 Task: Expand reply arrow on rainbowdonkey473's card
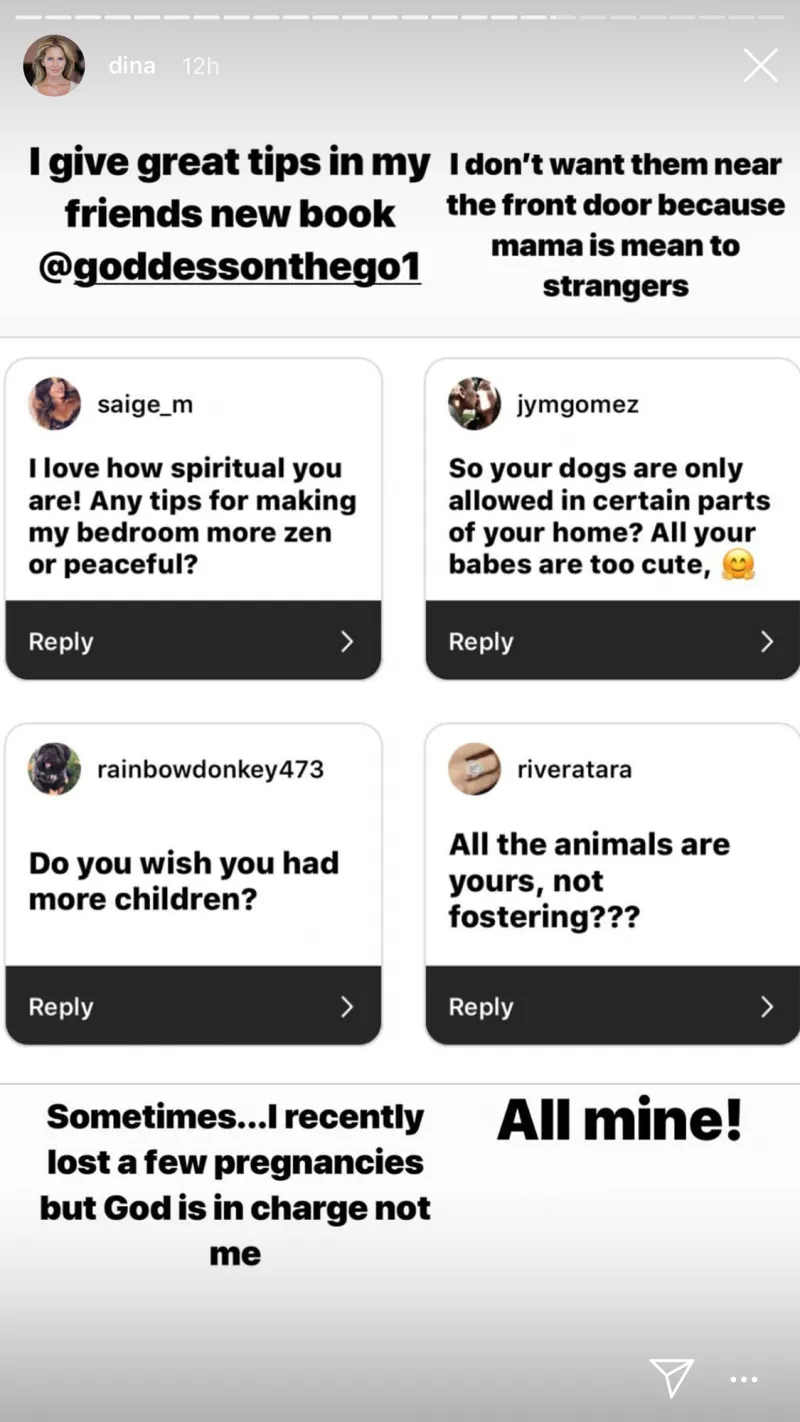(x=347, y=1006)
